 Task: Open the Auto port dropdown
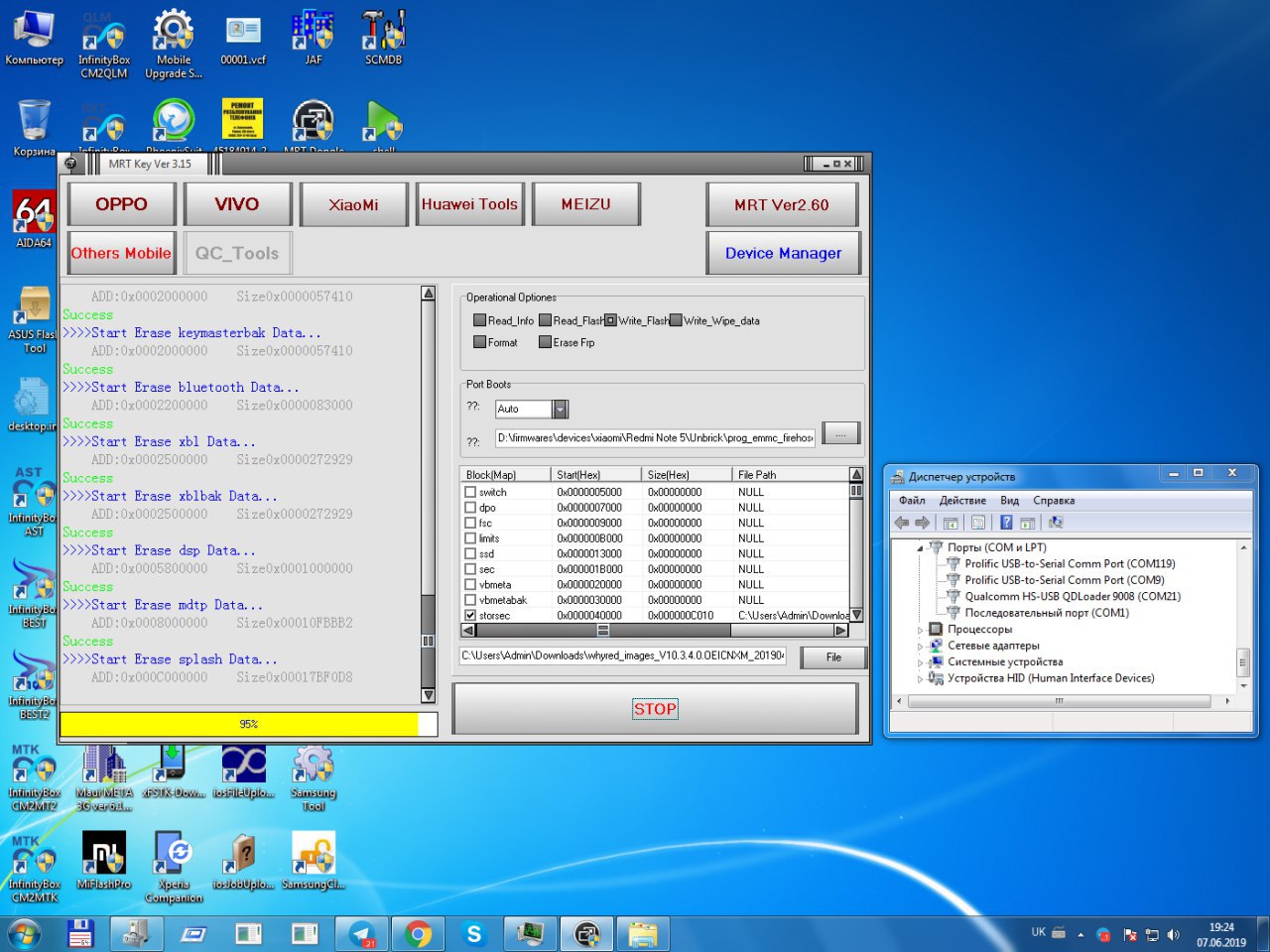click(561, 409)
